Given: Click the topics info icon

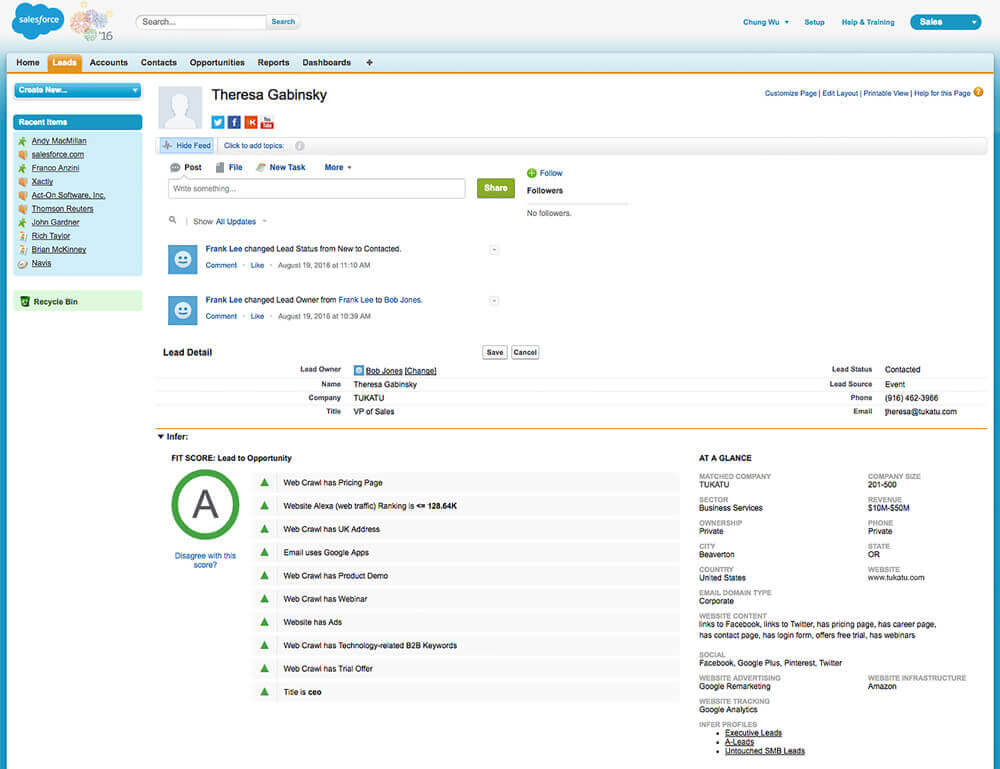Looking at the screenshot, I should [299, 146].
